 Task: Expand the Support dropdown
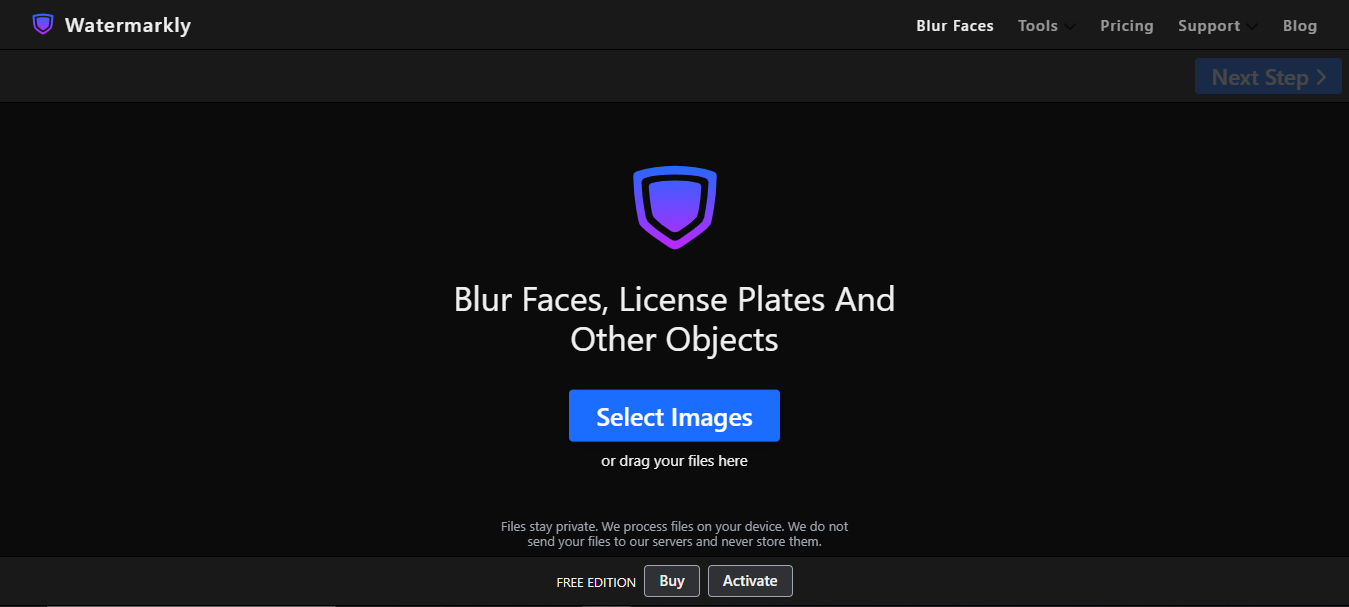[x=1217, y=26]
